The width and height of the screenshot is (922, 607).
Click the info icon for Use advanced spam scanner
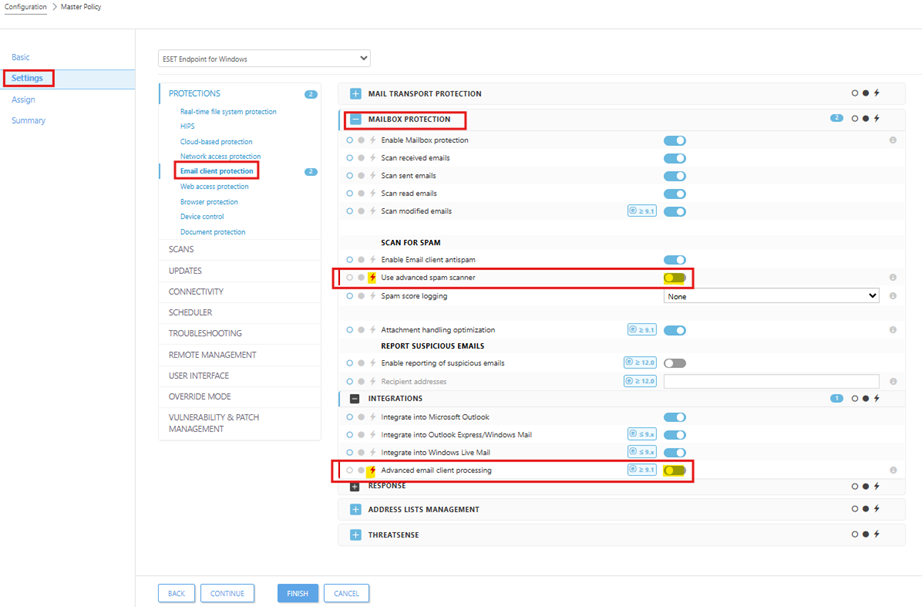(893, 277)
